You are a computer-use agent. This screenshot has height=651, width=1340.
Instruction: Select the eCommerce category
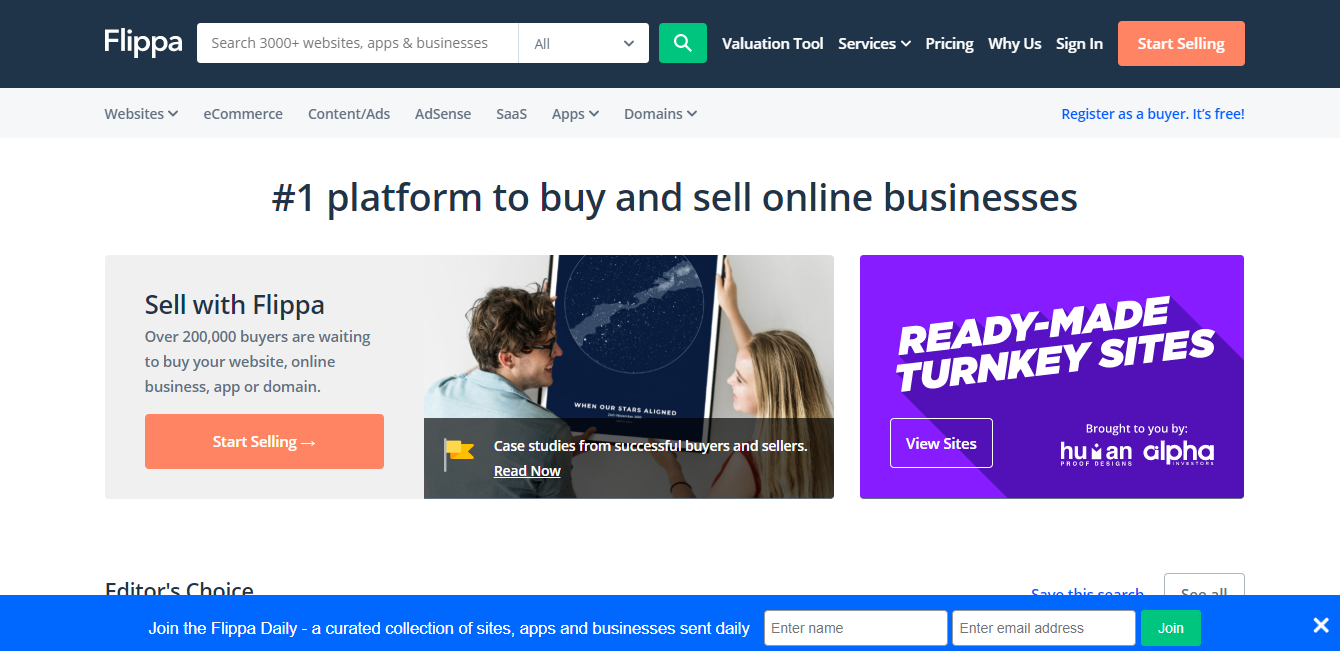coord(243,114)
